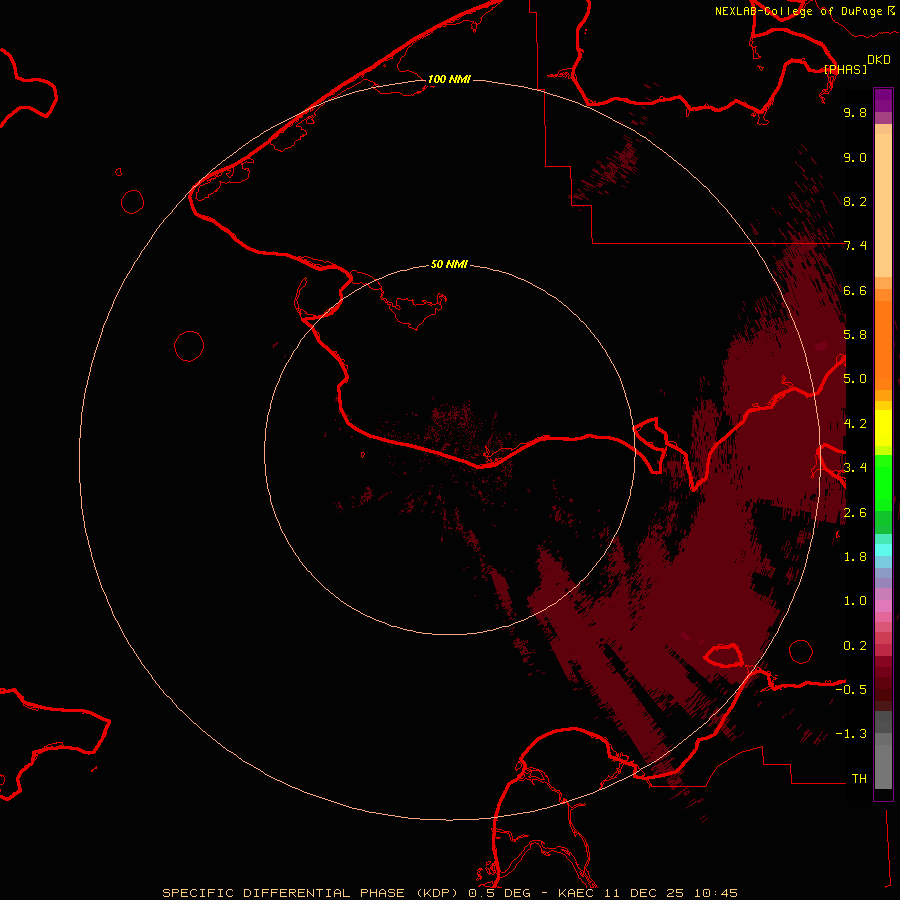Select the 9.0 scale value
This screenshot has width=900, height=900.
coord(855,157)
